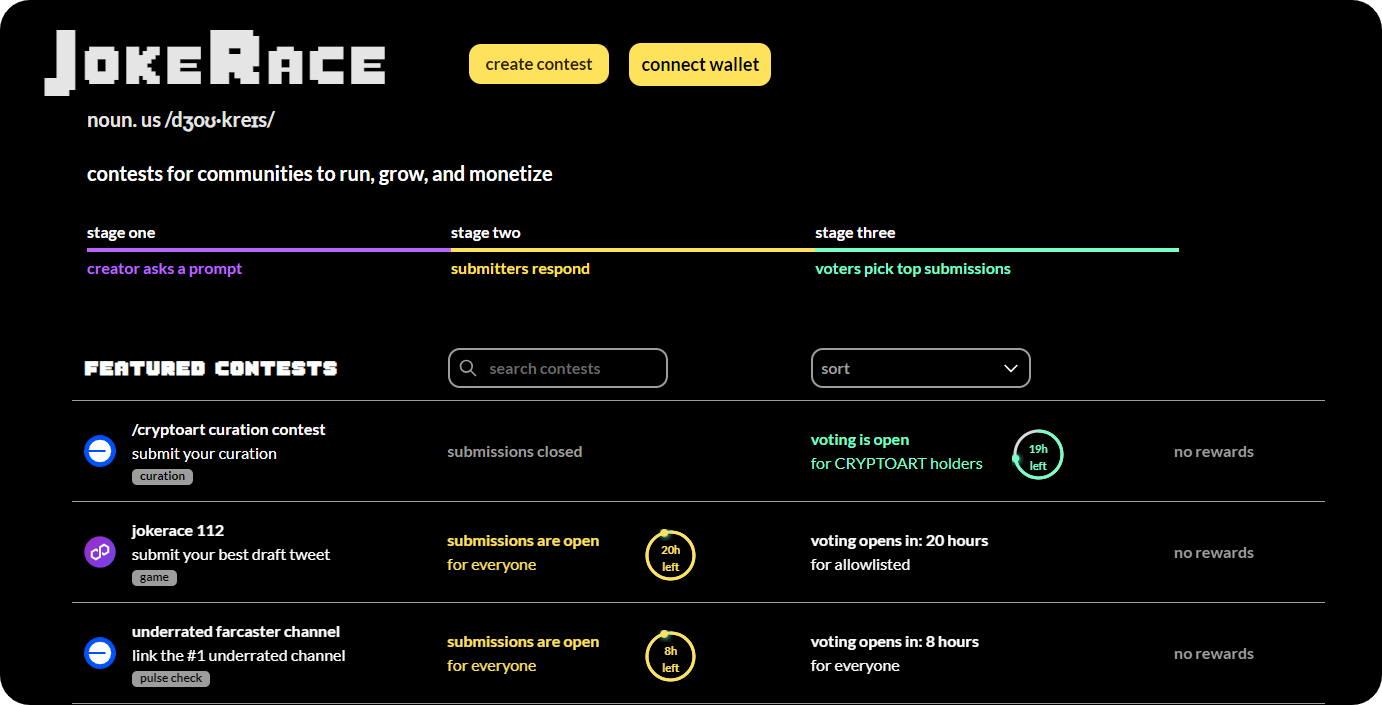
Task: Select the stage two tab
Action: pos(485,233)
